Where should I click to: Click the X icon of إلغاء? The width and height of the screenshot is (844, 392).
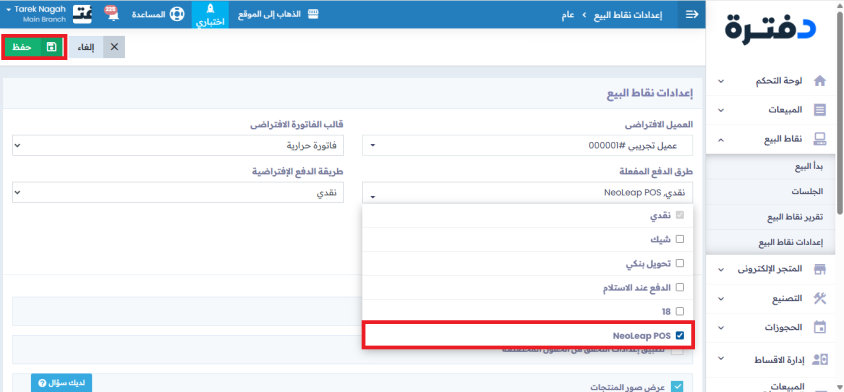(x=114, y=47)
